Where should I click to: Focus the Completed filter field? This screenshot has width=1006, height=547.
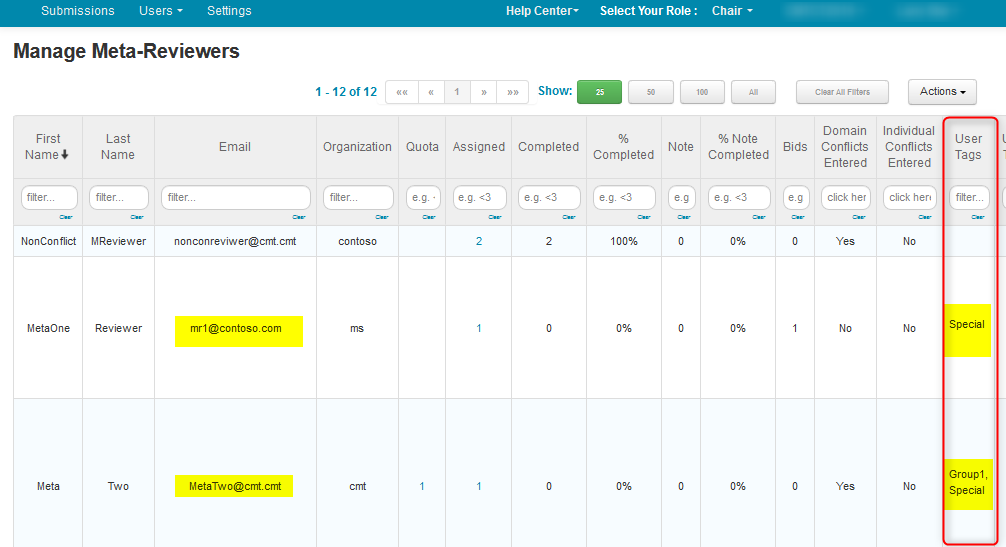click(x=549, y=198)
